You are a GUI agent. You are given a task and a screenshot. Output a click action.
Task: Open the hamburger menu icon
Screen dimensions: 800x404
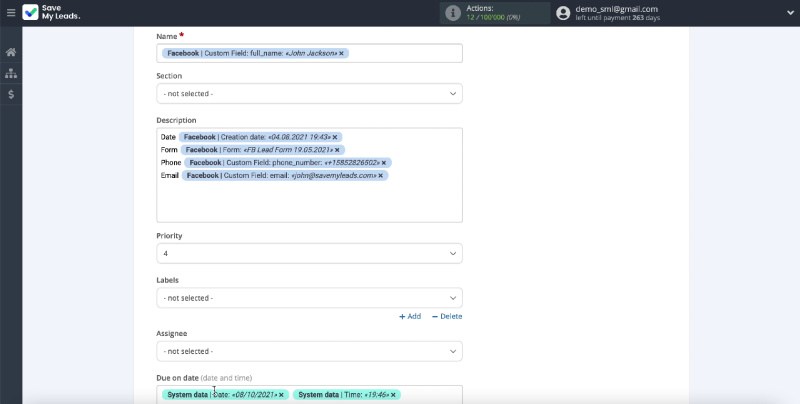pos(11,13)
